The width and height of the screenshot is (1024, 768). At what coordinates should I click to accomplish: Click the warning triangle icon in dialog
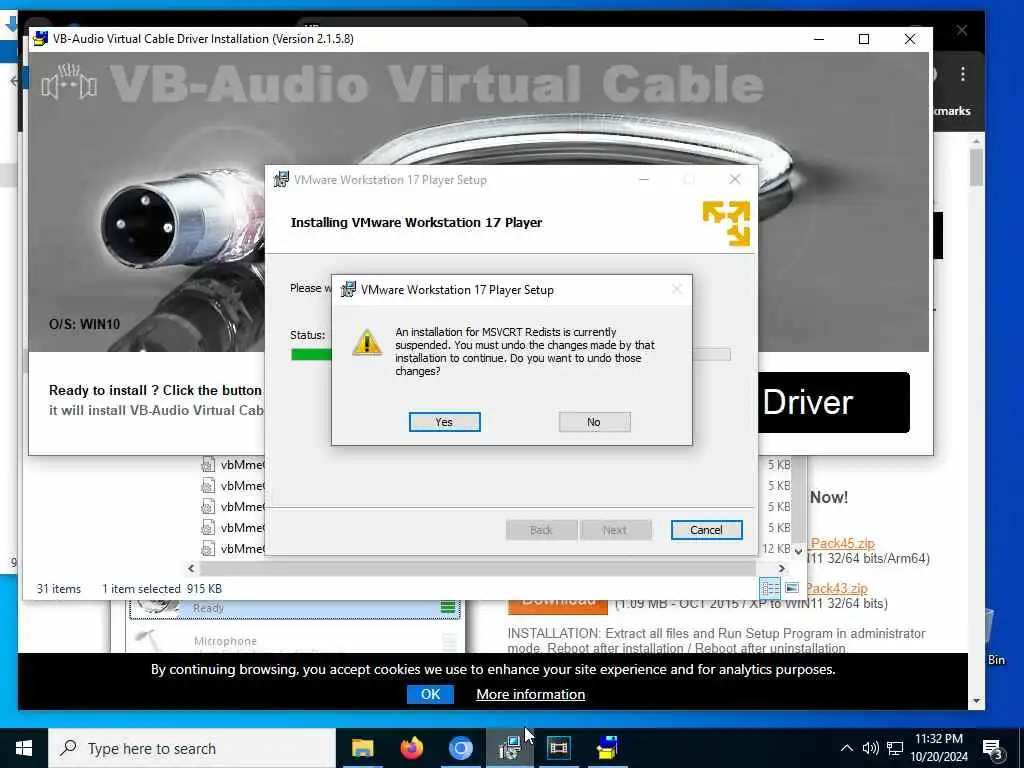pyautogui.click(x=367, y=342)
